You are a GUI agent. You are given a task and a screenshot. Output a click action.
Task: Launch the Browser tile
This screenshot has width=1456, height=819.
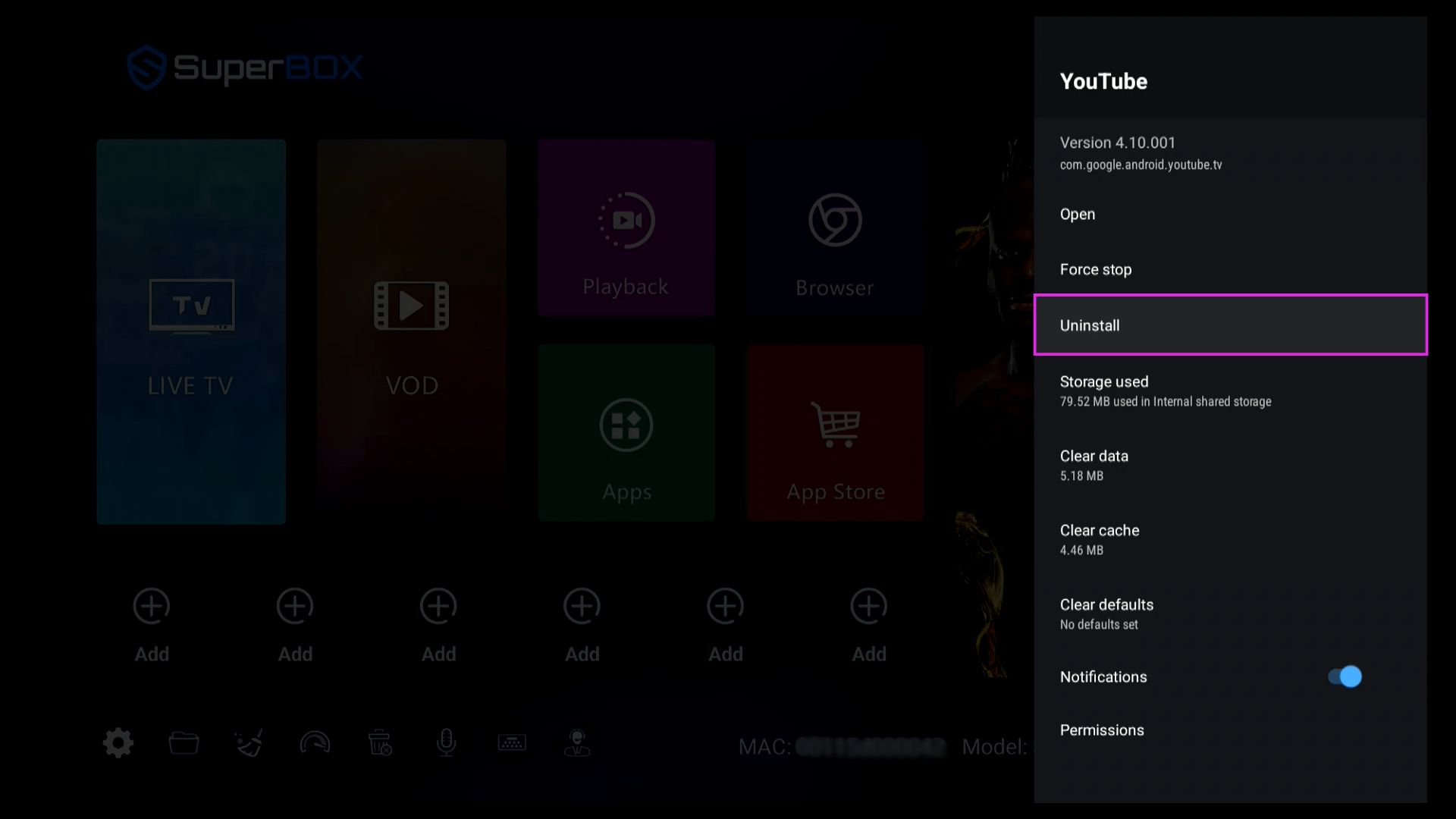pyautogui.click(x=835, y=227)
